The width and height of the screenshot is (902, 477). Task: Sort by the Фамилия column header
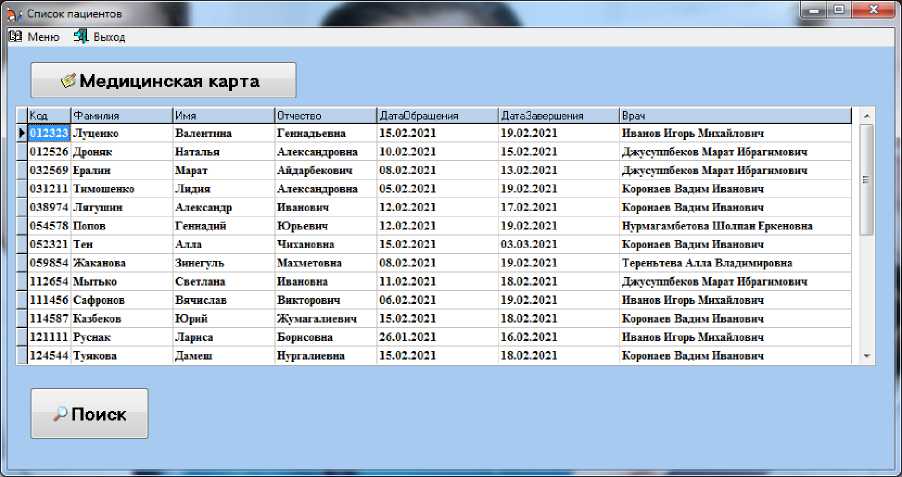coord(121,116)
